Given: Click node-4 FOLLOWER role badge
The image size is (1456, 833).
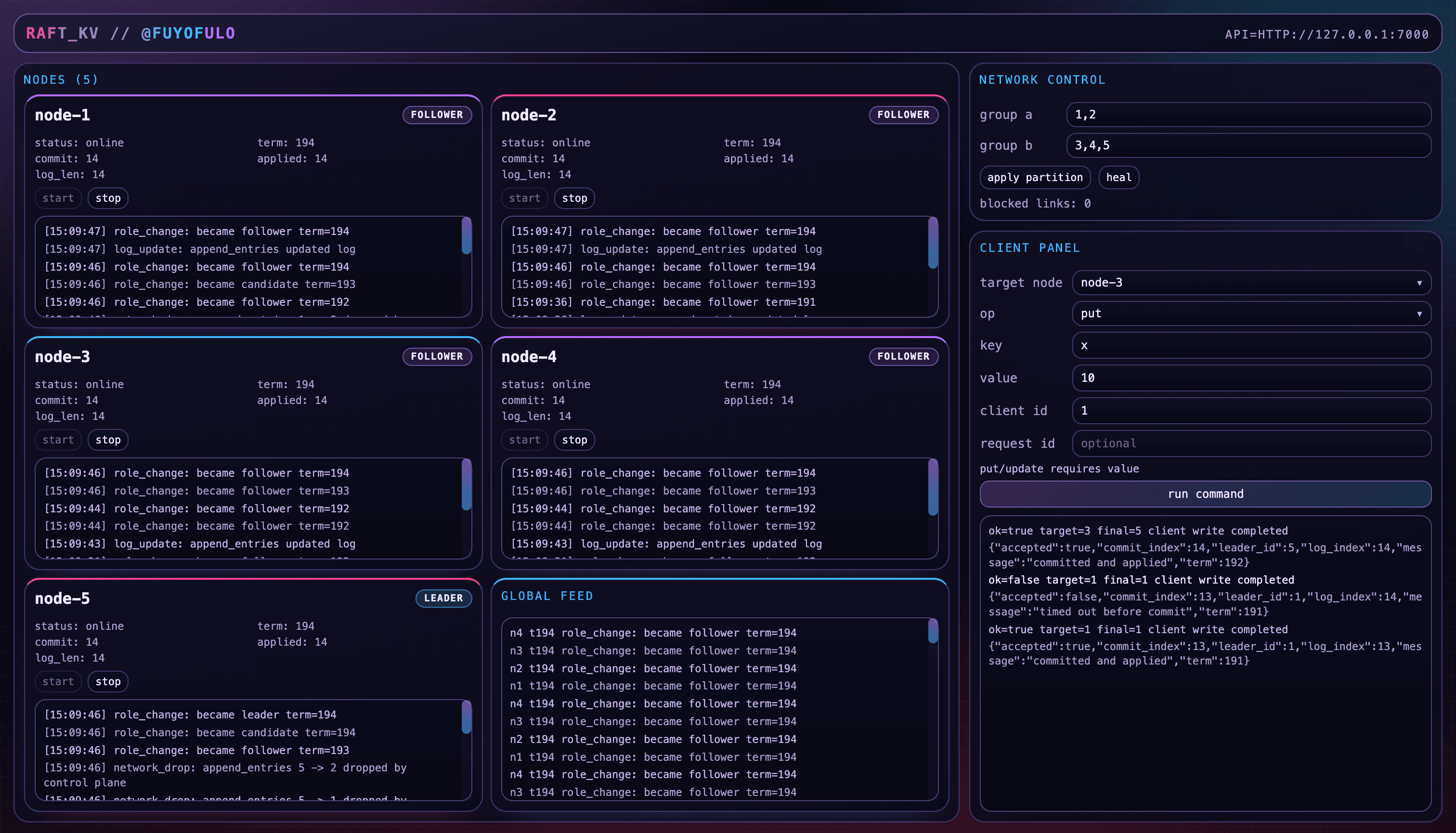Looking at the screenshot, I should [x=903, y=356].
